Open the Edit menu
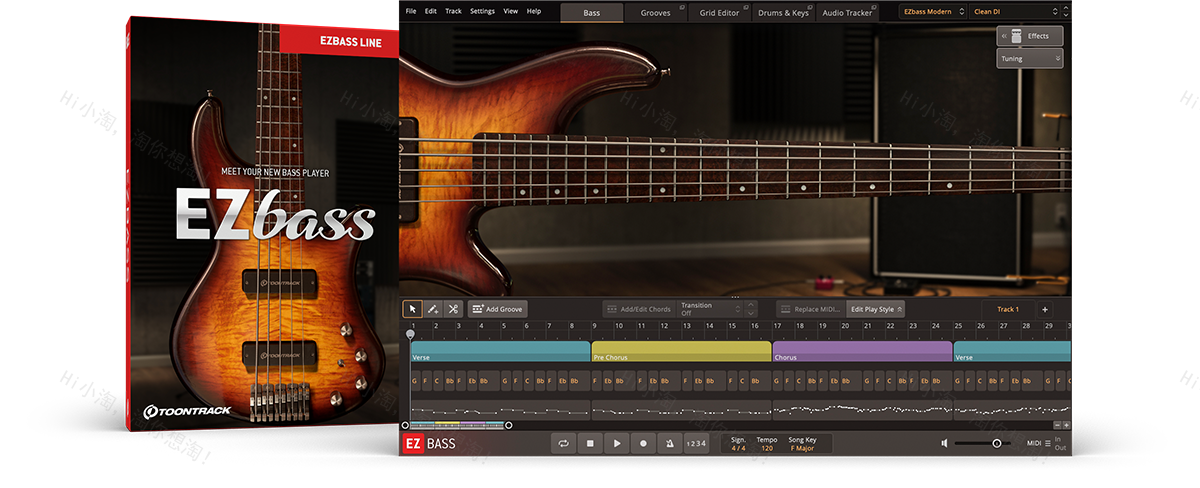This screenshot has height=488, width=1200. click(x=431, y=11)
